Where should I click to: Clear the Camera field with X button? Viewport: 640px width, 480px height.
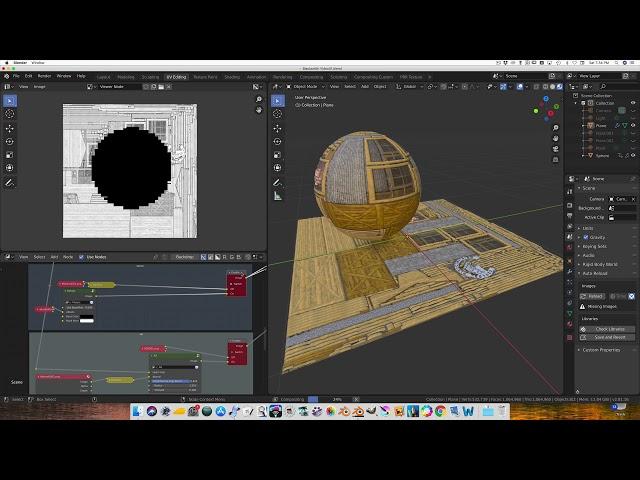(633, 199)
